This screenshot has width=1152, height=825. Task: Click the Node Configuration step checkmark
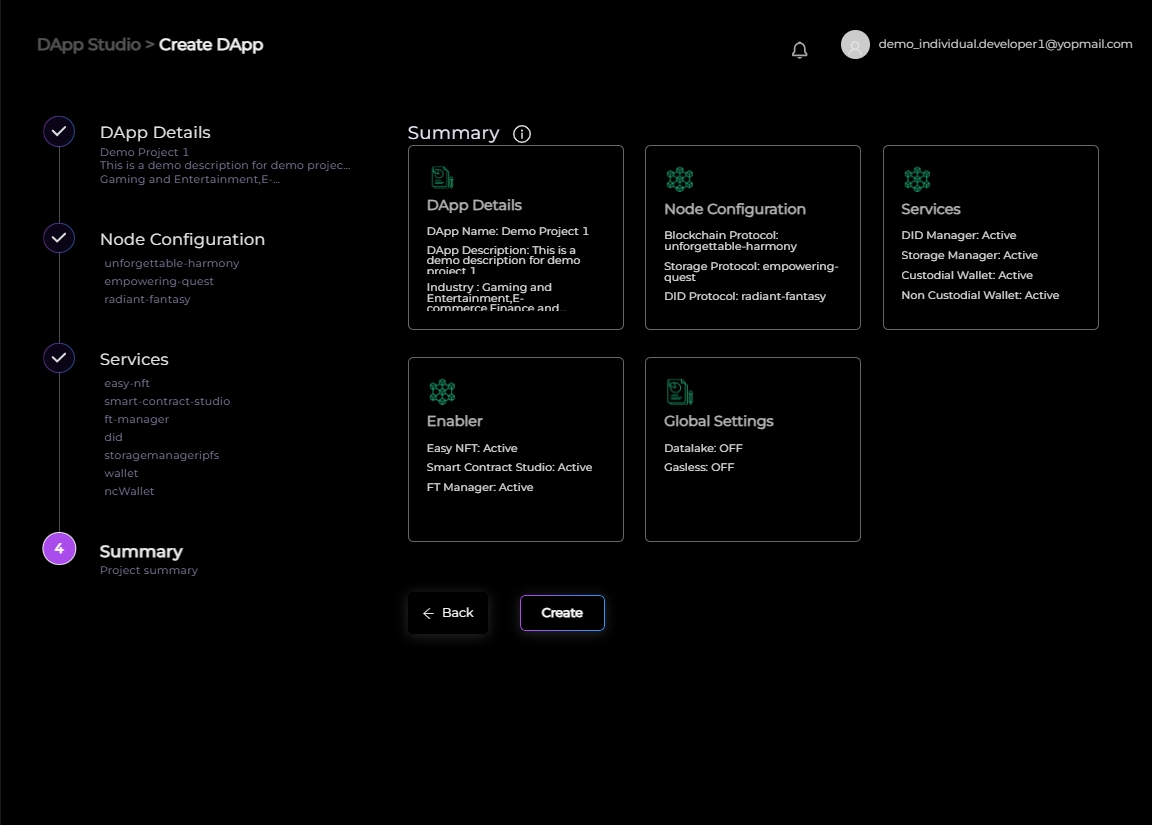coord(59,238)
